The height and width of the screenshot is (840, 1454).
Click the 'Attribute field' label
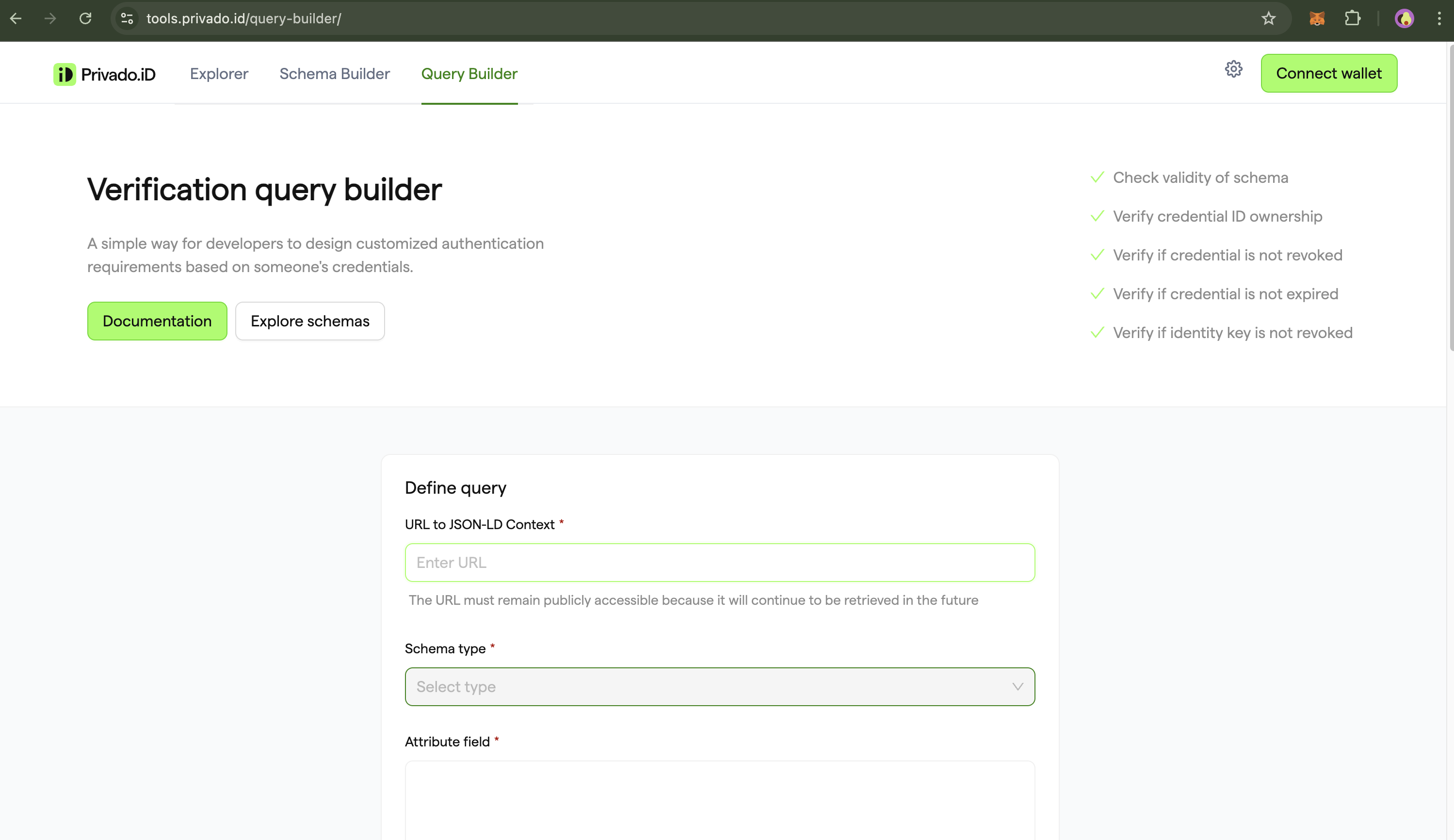pyautogui.click(x=447, y=742)
